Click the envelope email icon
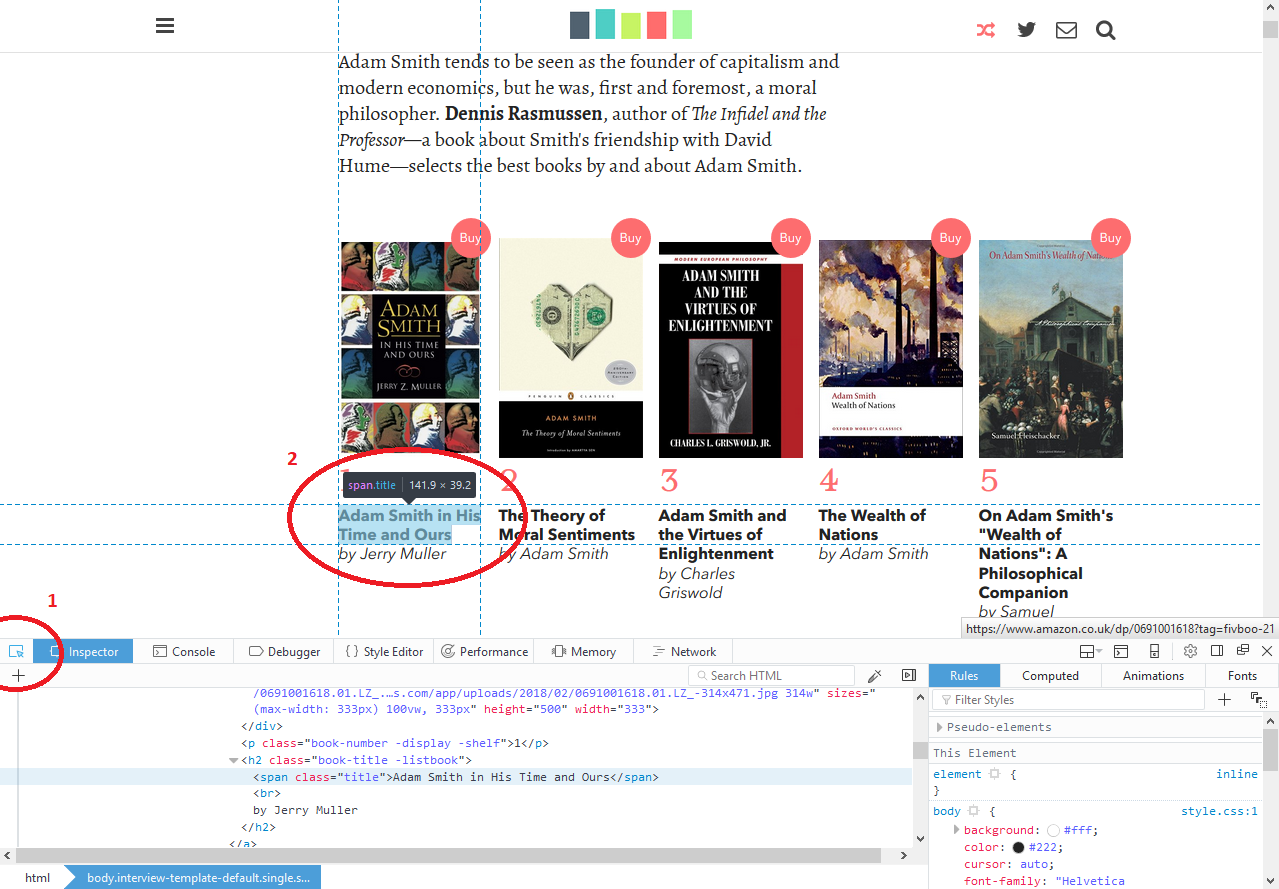The width and height of the screenshot is (1279, 889). [1066, 30]
